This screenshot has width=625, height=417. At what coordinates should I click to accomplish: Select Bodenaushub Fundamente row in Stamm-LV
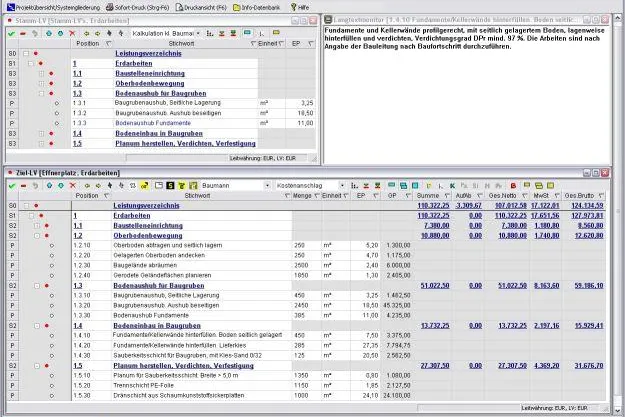point(161,124)
